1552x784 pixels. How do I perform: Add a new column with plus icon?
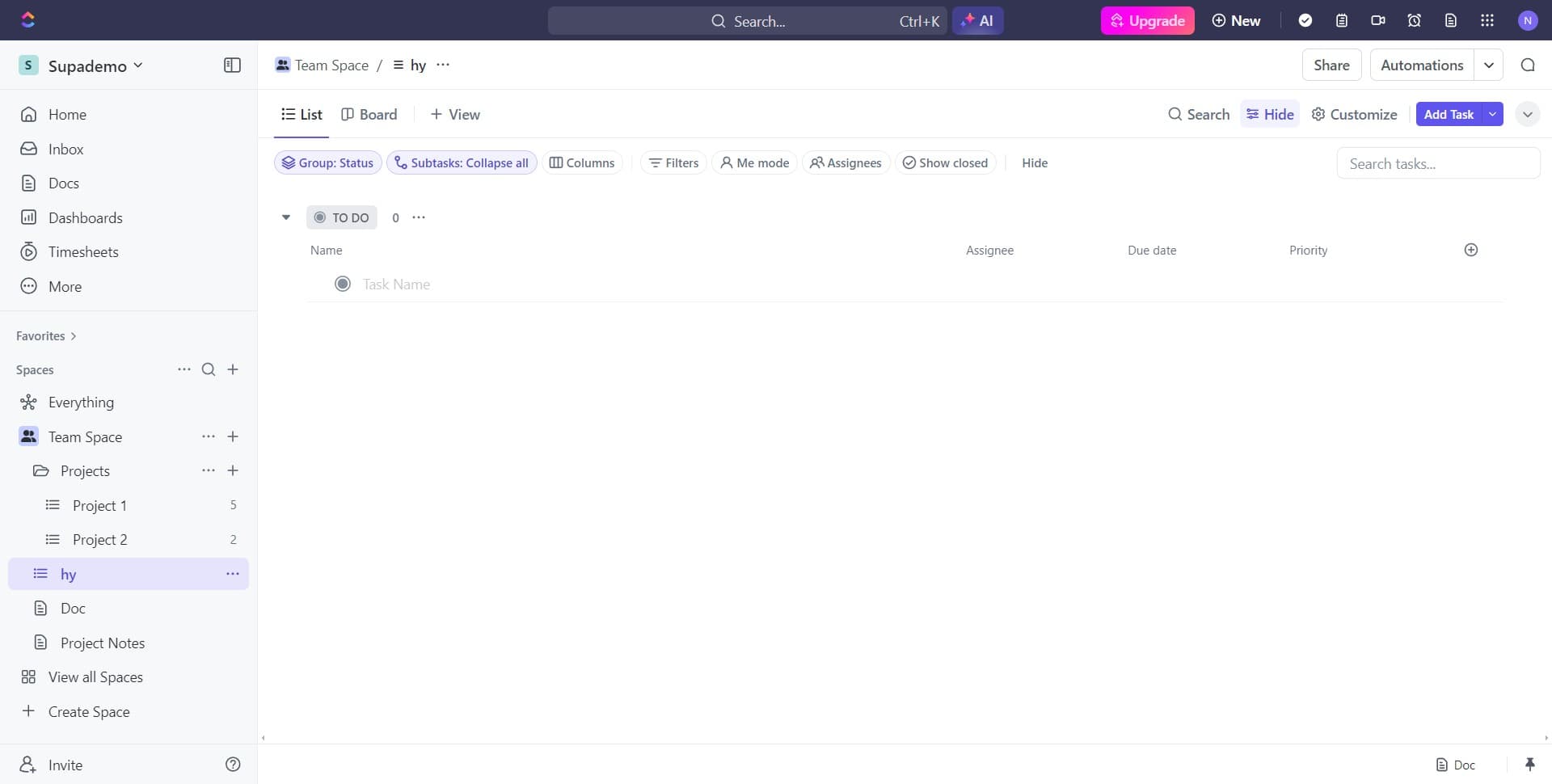click(1471, 251)
